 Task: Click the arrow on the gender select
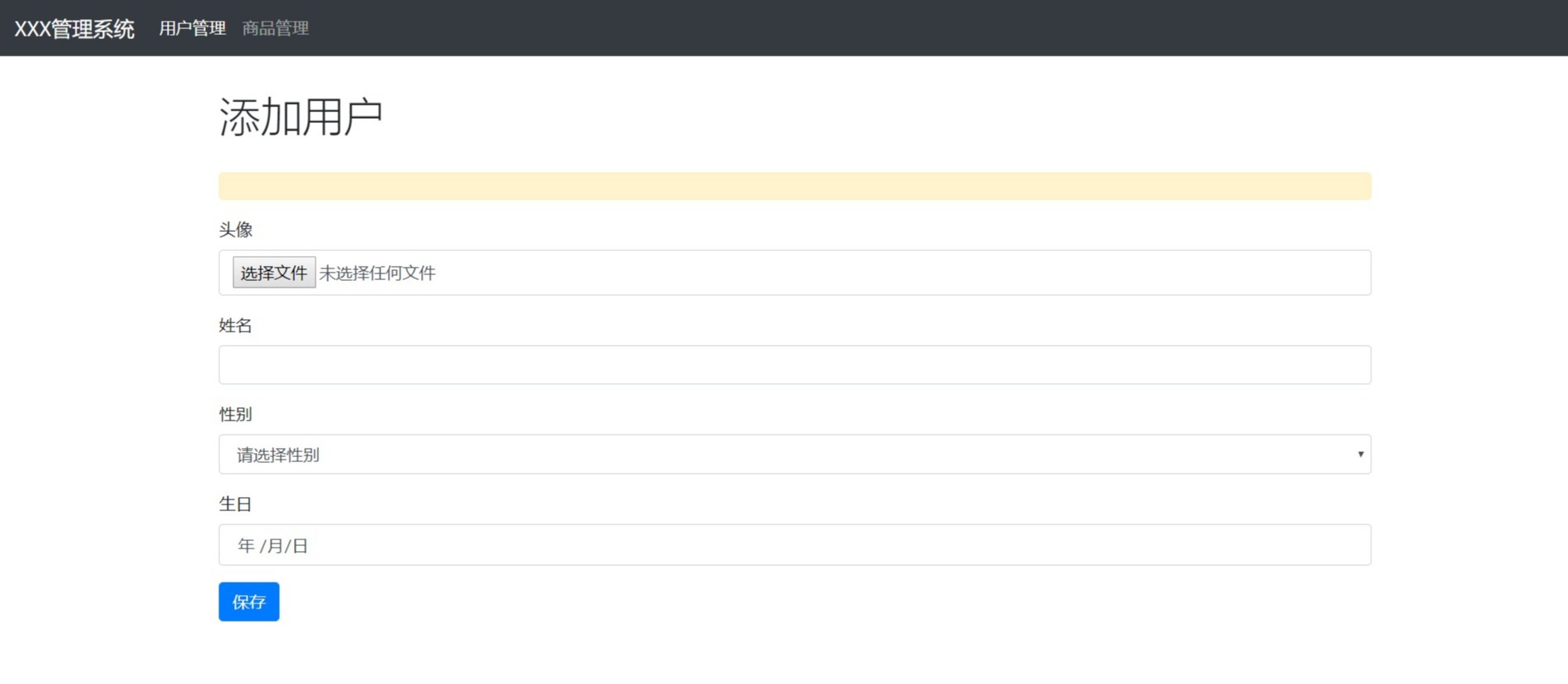1360,455
